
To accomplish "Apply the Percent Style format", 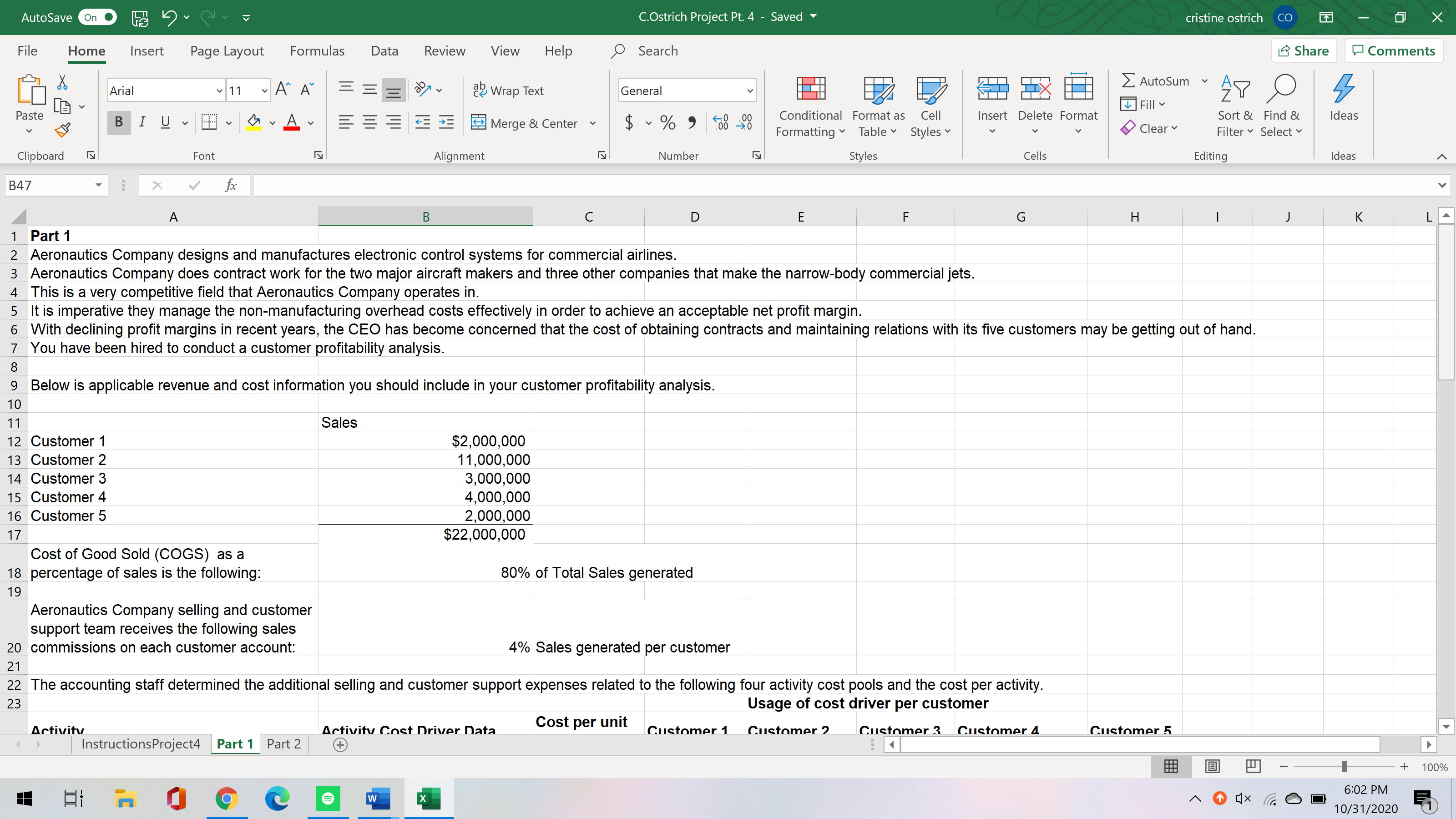I will coord(667,123).
